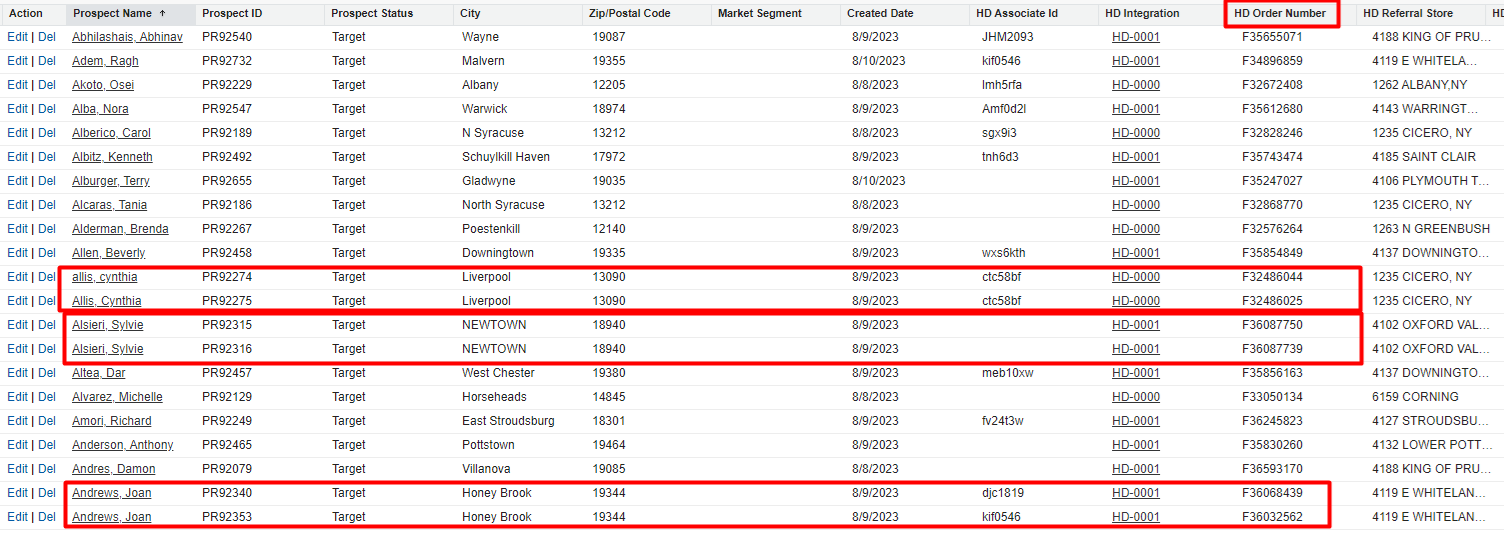The image size is (1504, 535).
Task: Open prospect Akoto, Osei
Action: [x=103, y=85]
